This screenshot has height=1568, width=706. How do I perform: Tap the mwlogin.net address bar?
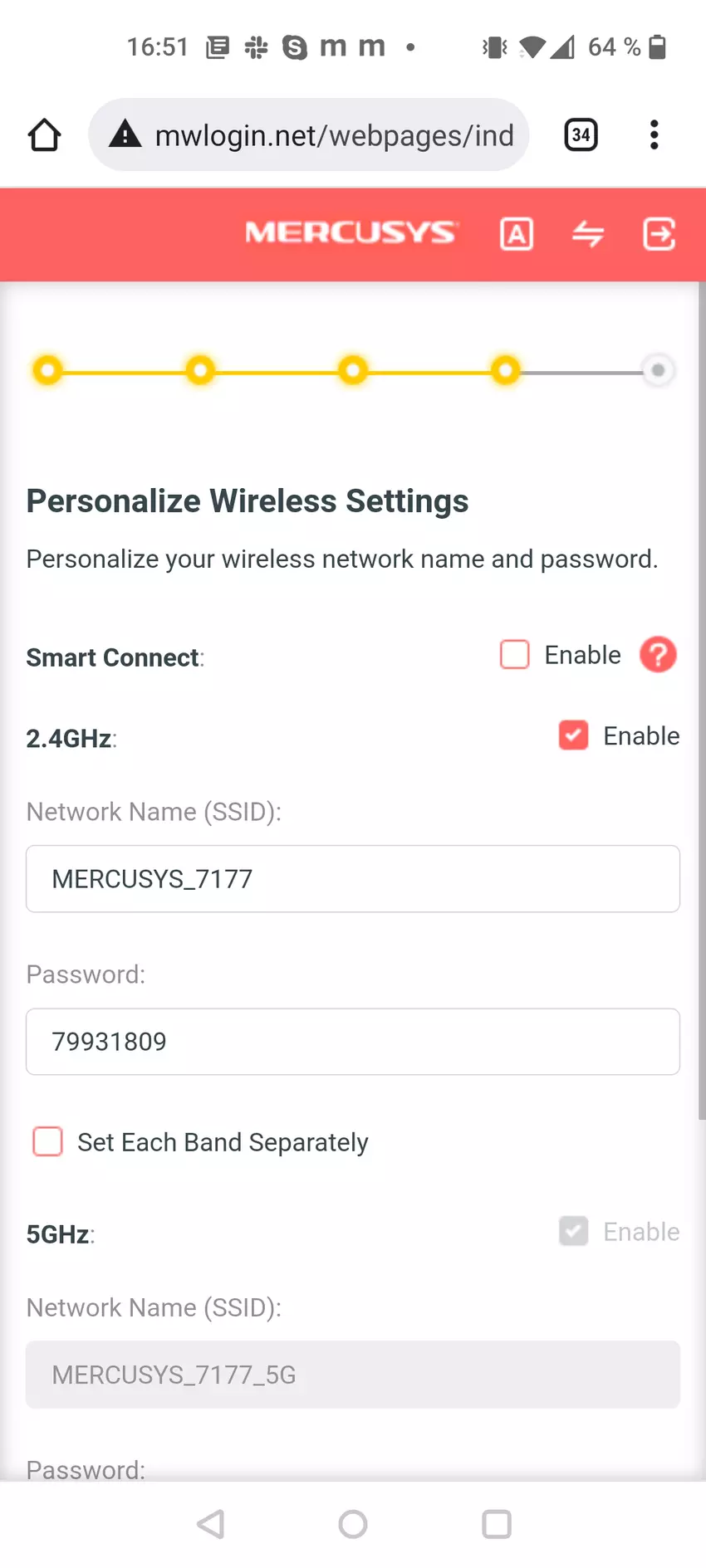334,134
